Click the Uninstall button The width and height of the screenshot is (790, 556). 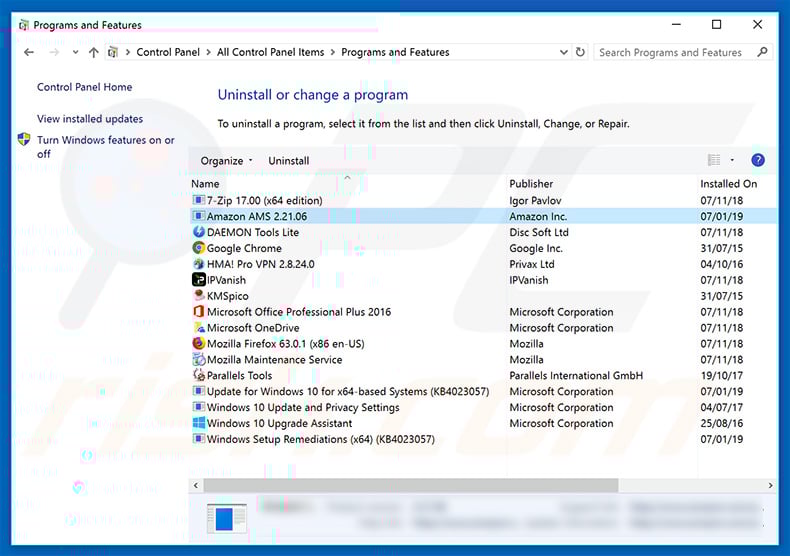click(x=289, y=161)
